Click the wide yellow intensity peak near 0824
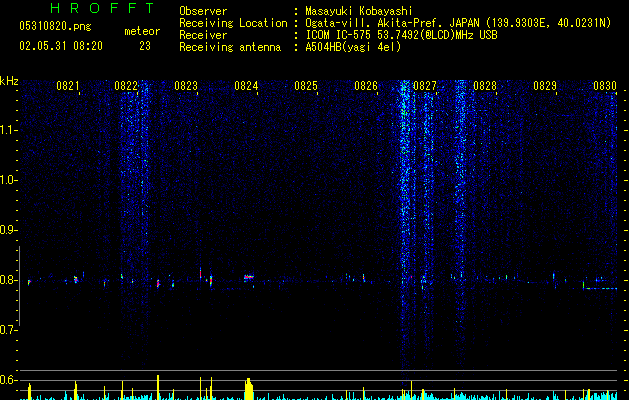Screen dimensions: 629x400 (249, 389)
